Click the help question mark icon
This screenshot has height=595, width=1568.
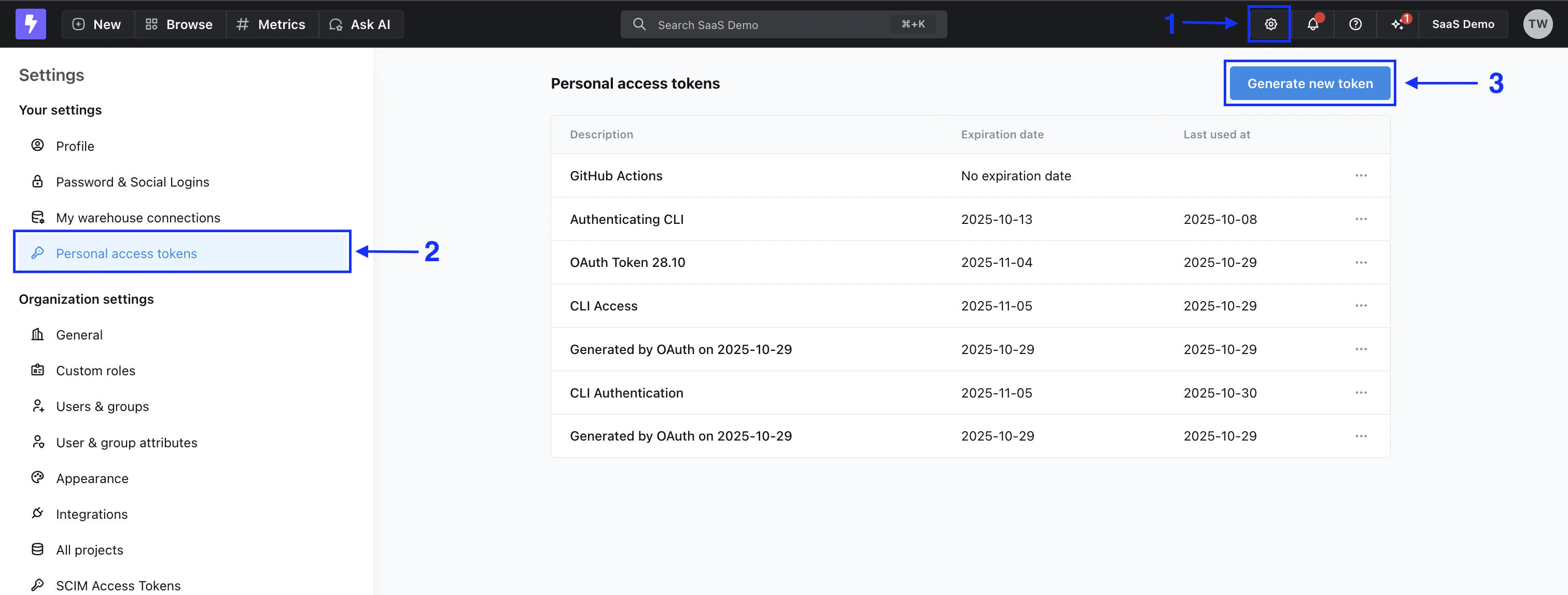[x=1355, y=24]
